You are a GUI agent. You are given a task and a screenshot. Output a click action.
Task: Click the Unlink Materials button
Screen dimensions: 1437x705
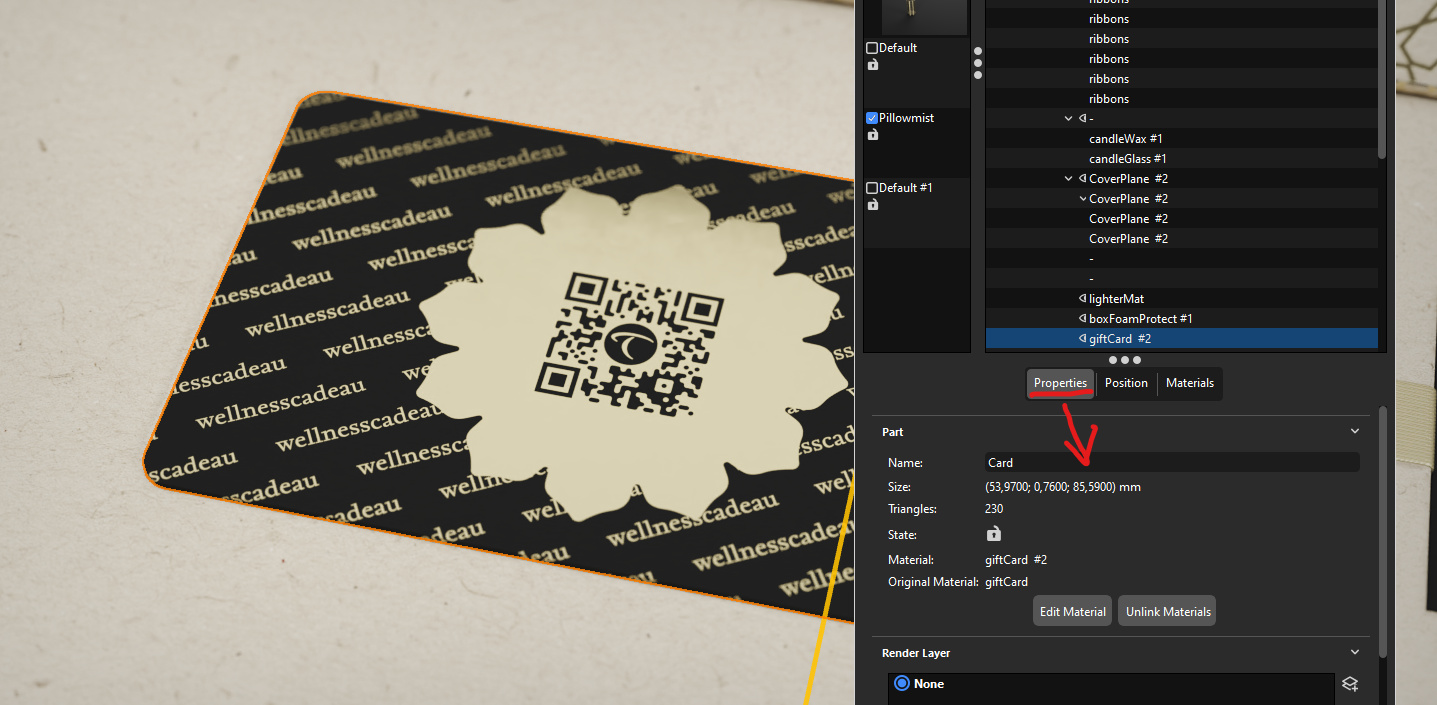click(1167, 612)
